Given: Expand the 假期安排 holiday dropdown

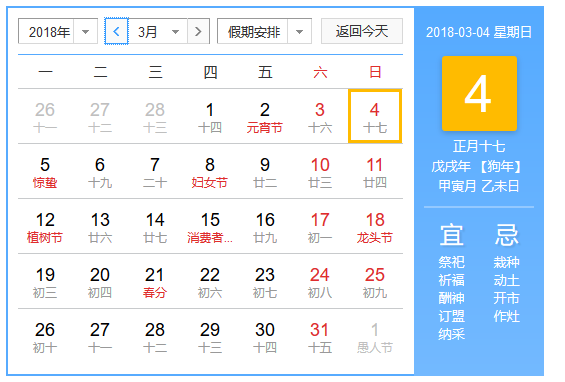Looking at the screenshot, I should [264, 31].
